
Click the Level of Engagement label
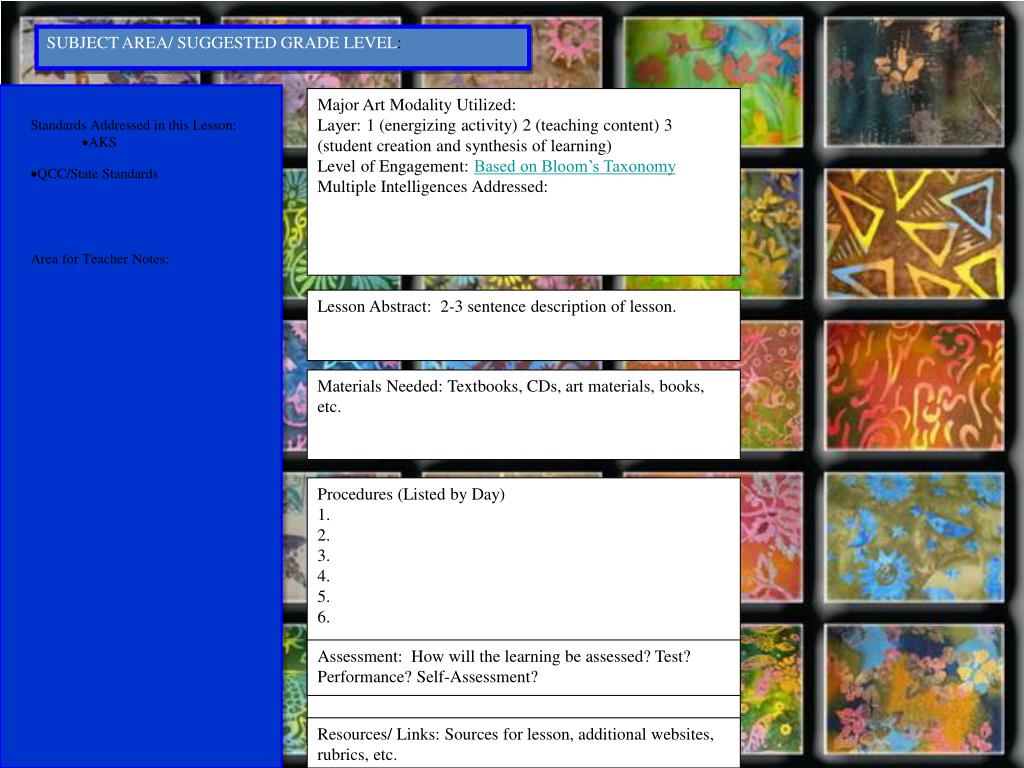tap(393, 167)
